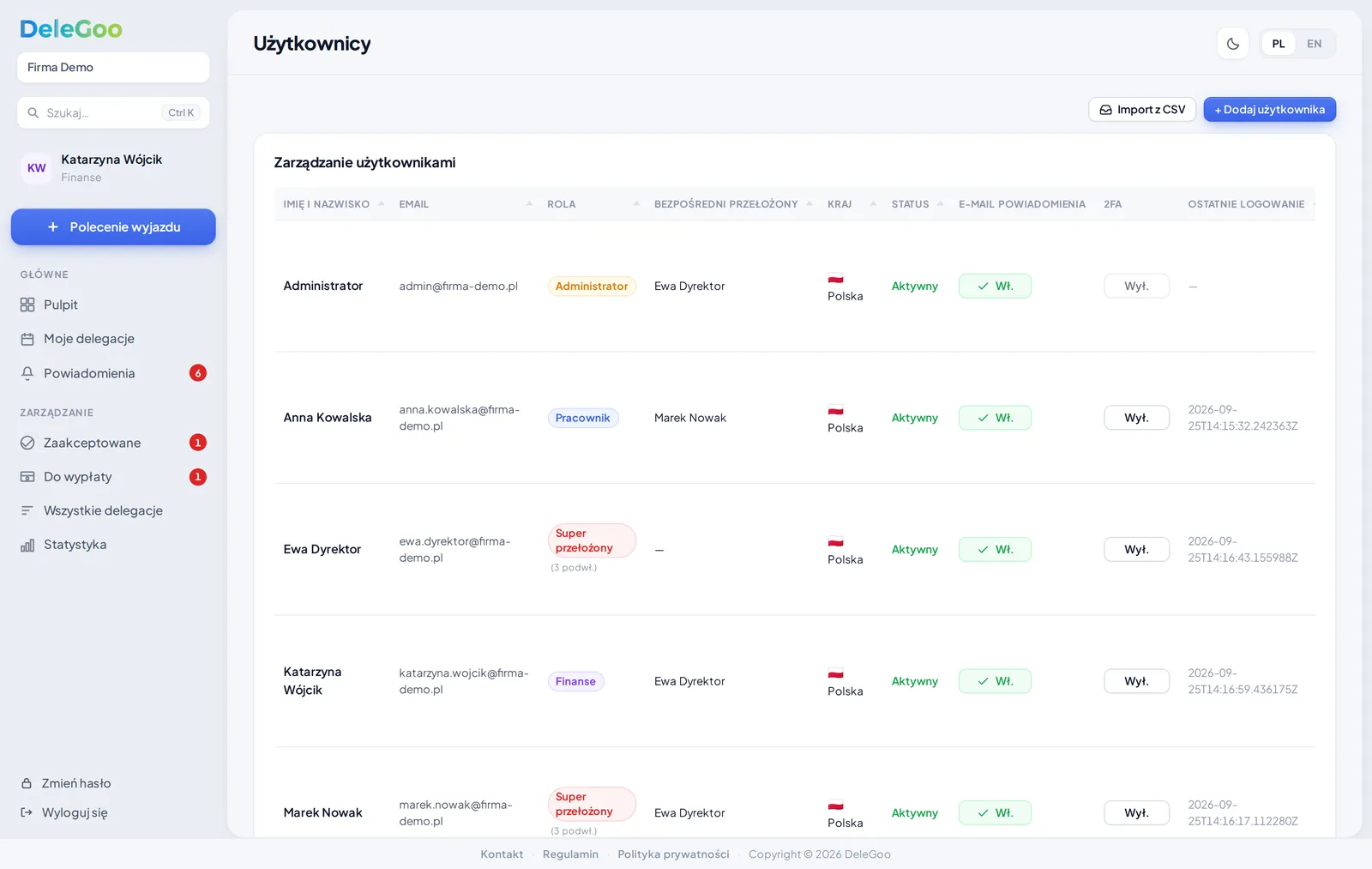Switch language to EN

pyautogui.click(x=1314, y=44)
